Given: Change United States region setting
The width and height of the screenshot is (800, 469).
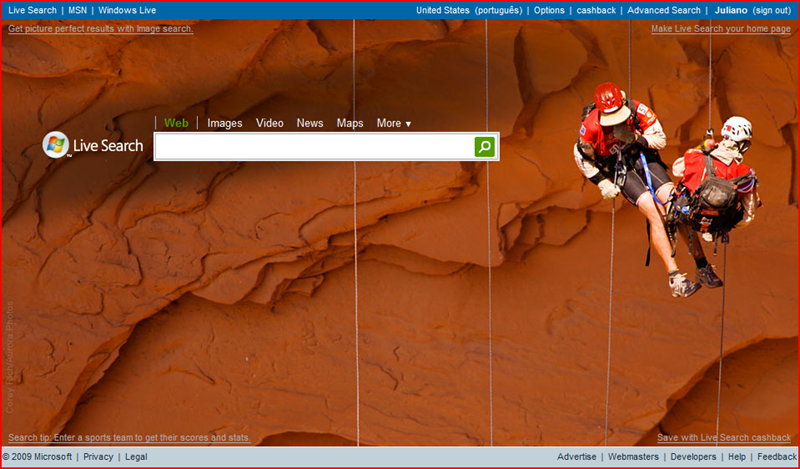Looking at the screenshot, I should point(443,10).
